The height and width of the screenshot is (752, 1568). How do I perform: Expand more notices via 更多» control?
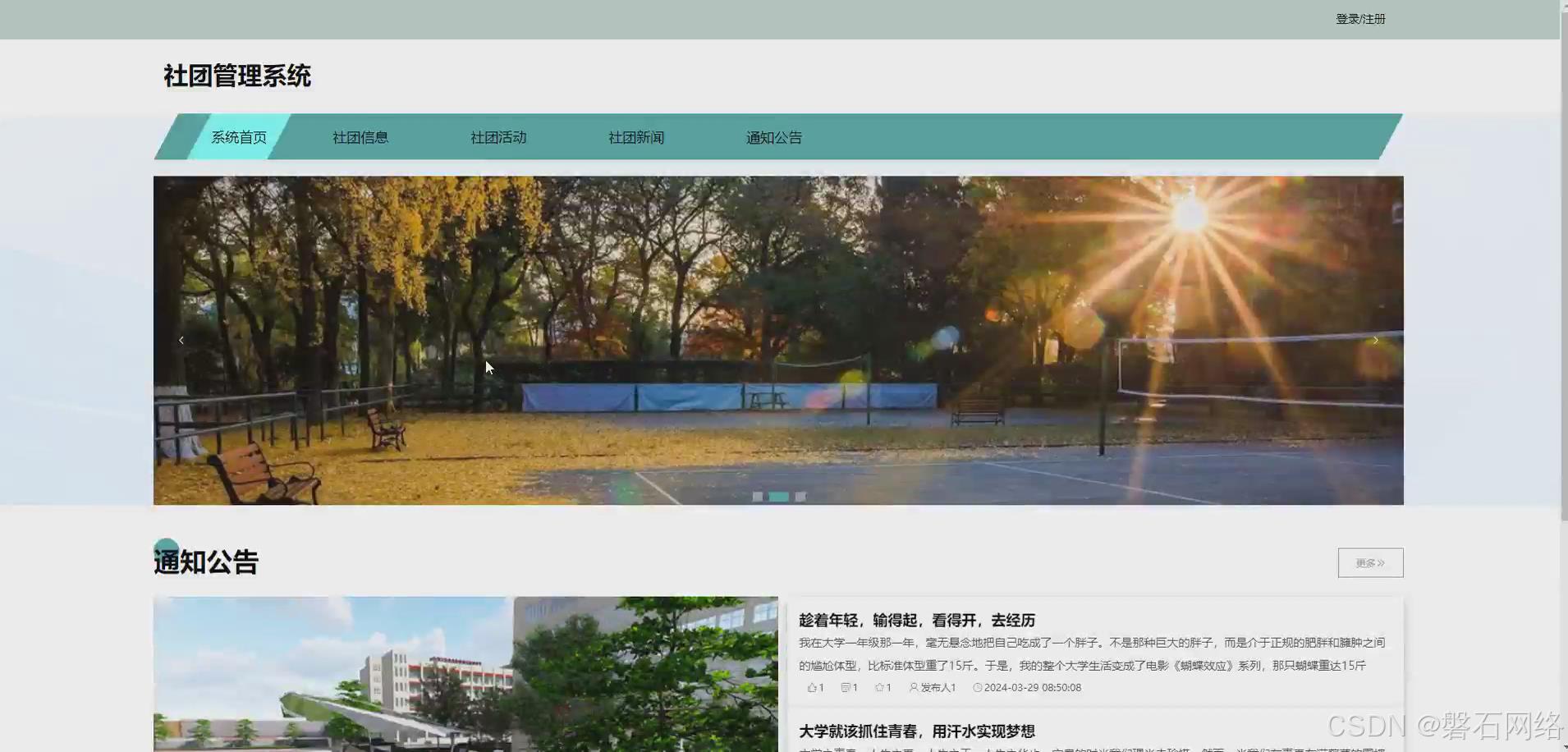tap(1369, 562)
